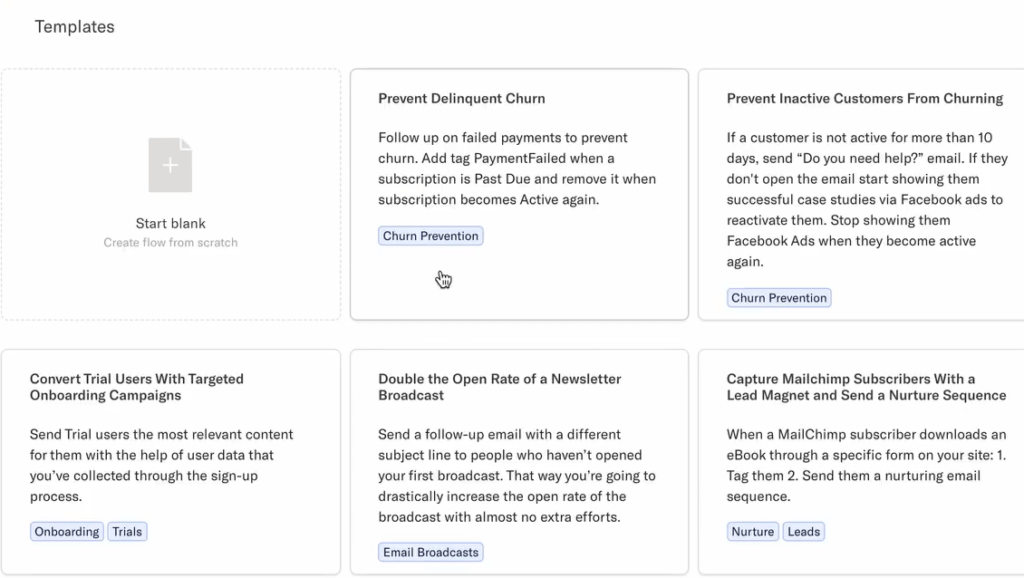Viewport: 1024px width, 578px height.
Task: Select the Leads tag
Action: (x=804, y=532)
